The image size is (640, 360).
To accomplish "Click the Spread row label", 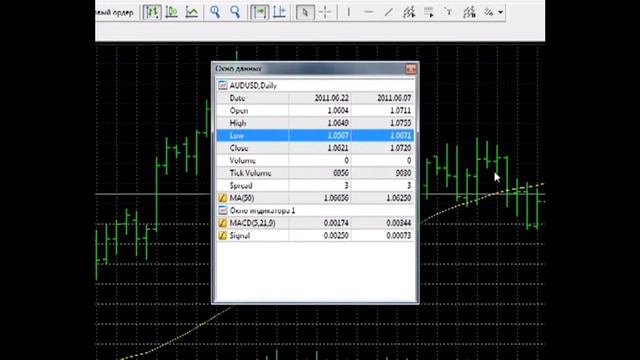I will (241, 186).
